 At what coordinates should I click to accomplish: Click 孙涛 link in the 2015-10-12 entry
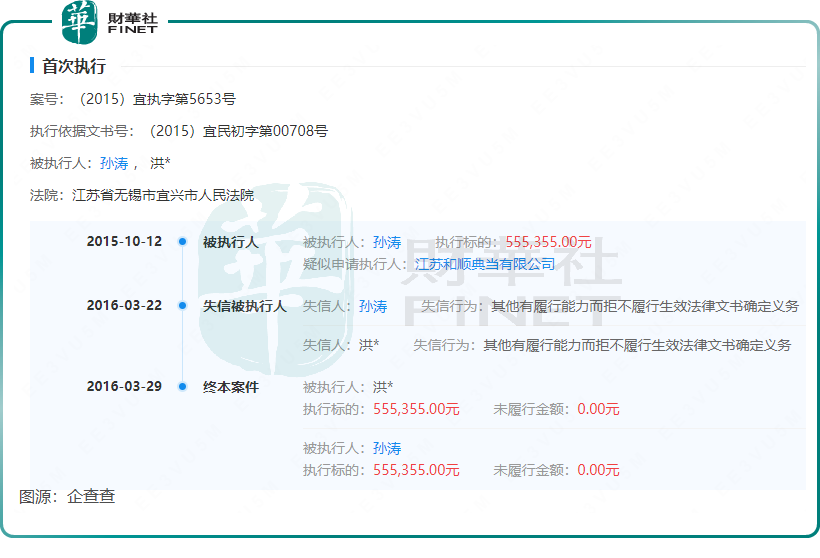coord(387,242)
